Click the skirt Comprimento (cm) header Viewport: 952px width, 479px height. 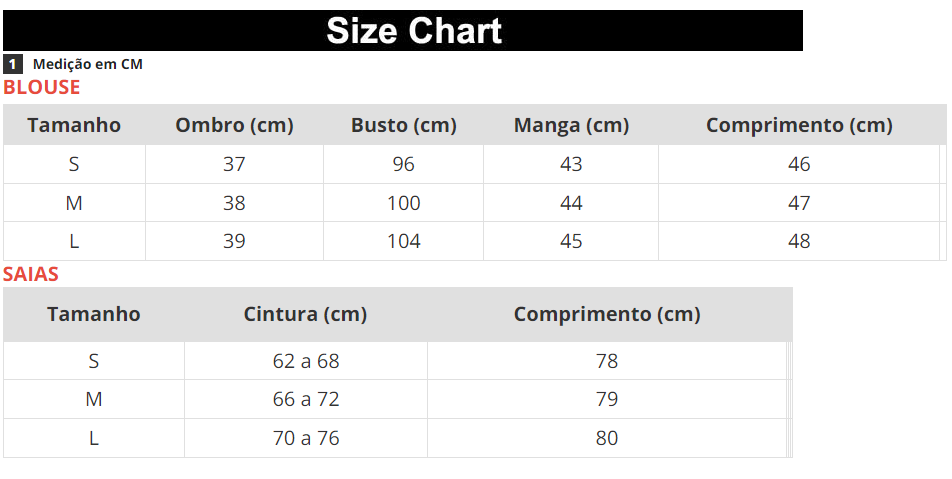[607, 314]
